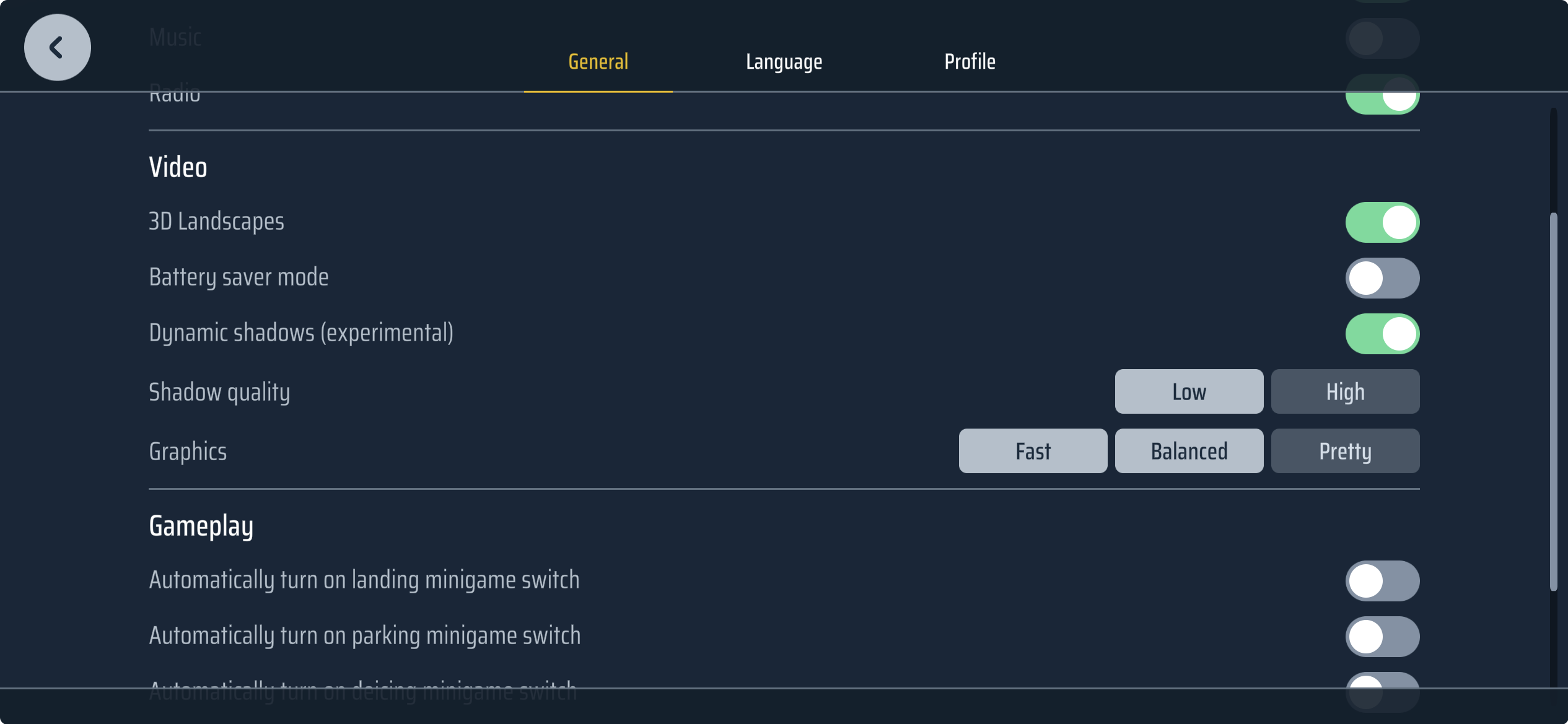Enable Battery saver mode
This screenshot has height=724, width=1568.
click(1382, 278)
